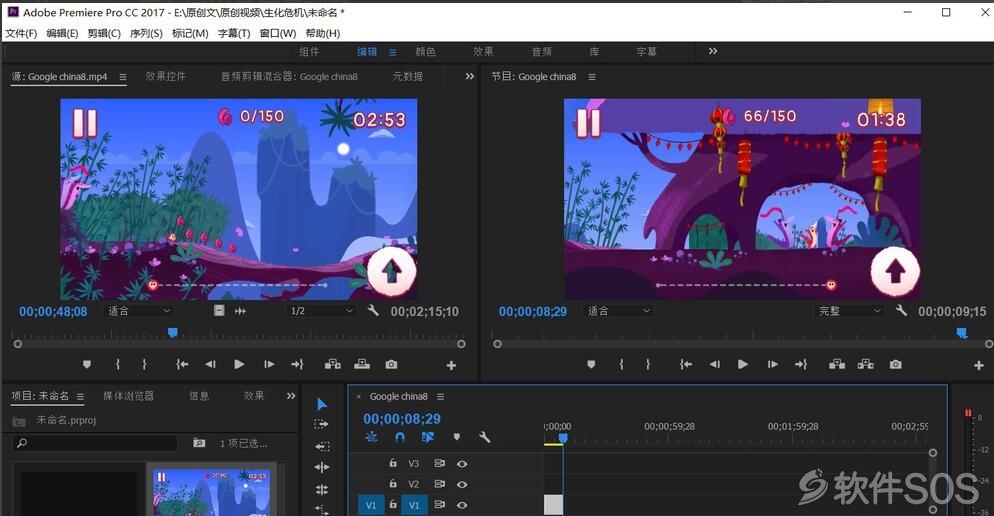Click Overwrite button in Source monitor
The width and height of the screenshot is (994, 516).
click(362, 364)
